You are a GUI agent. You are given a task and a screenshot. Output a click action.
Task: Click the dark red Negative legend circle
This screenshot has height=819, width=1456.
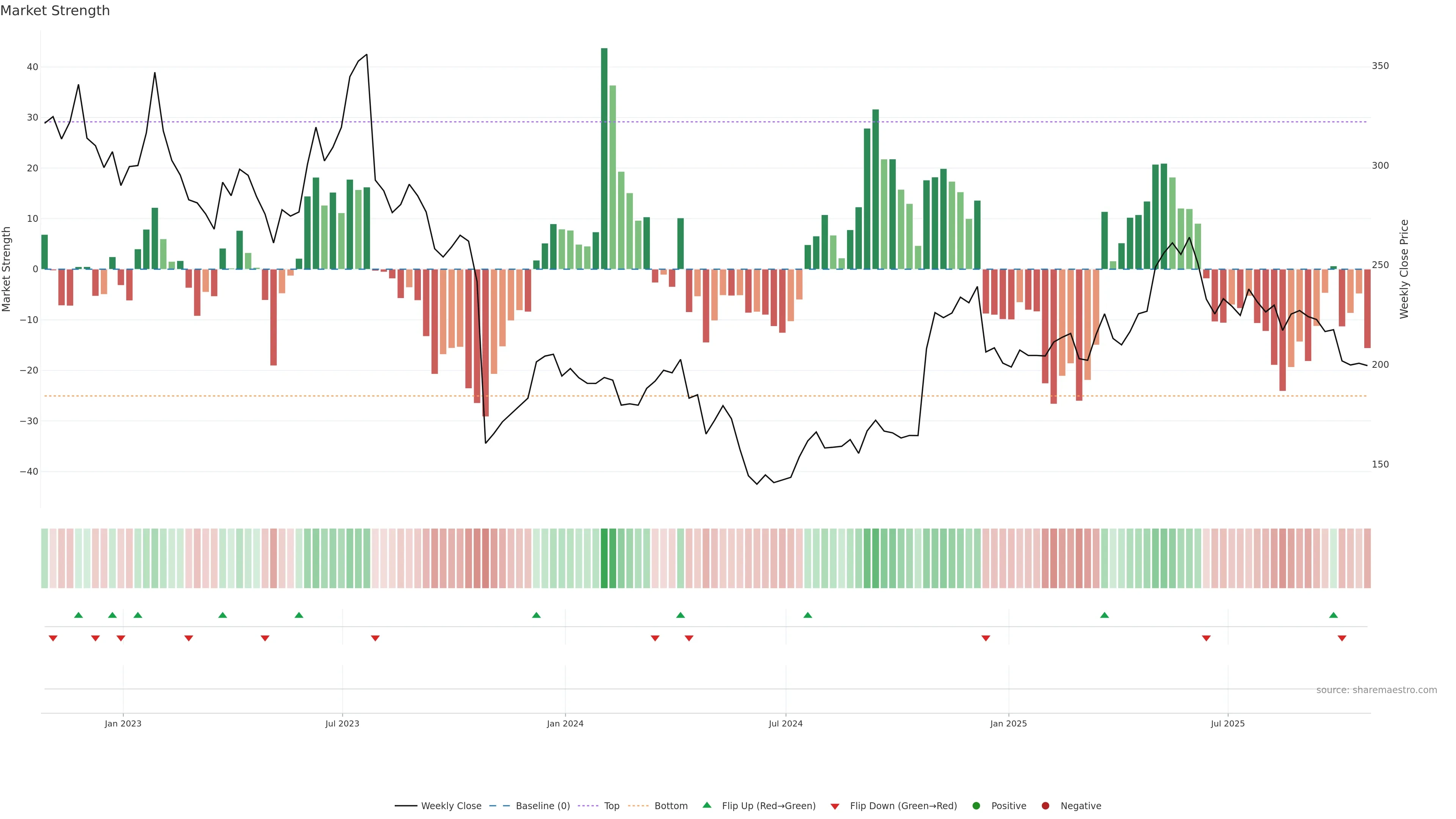pos(1045,806)
